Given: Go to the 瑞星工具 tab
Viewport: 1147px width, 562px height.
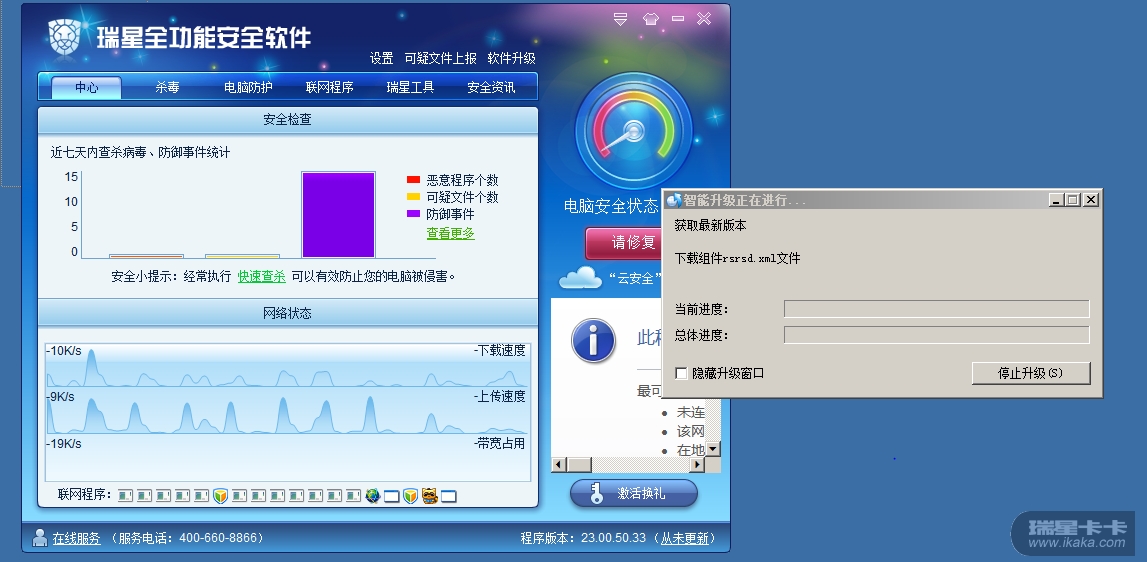Looking at the screenshot, I should tap(410, 87).
